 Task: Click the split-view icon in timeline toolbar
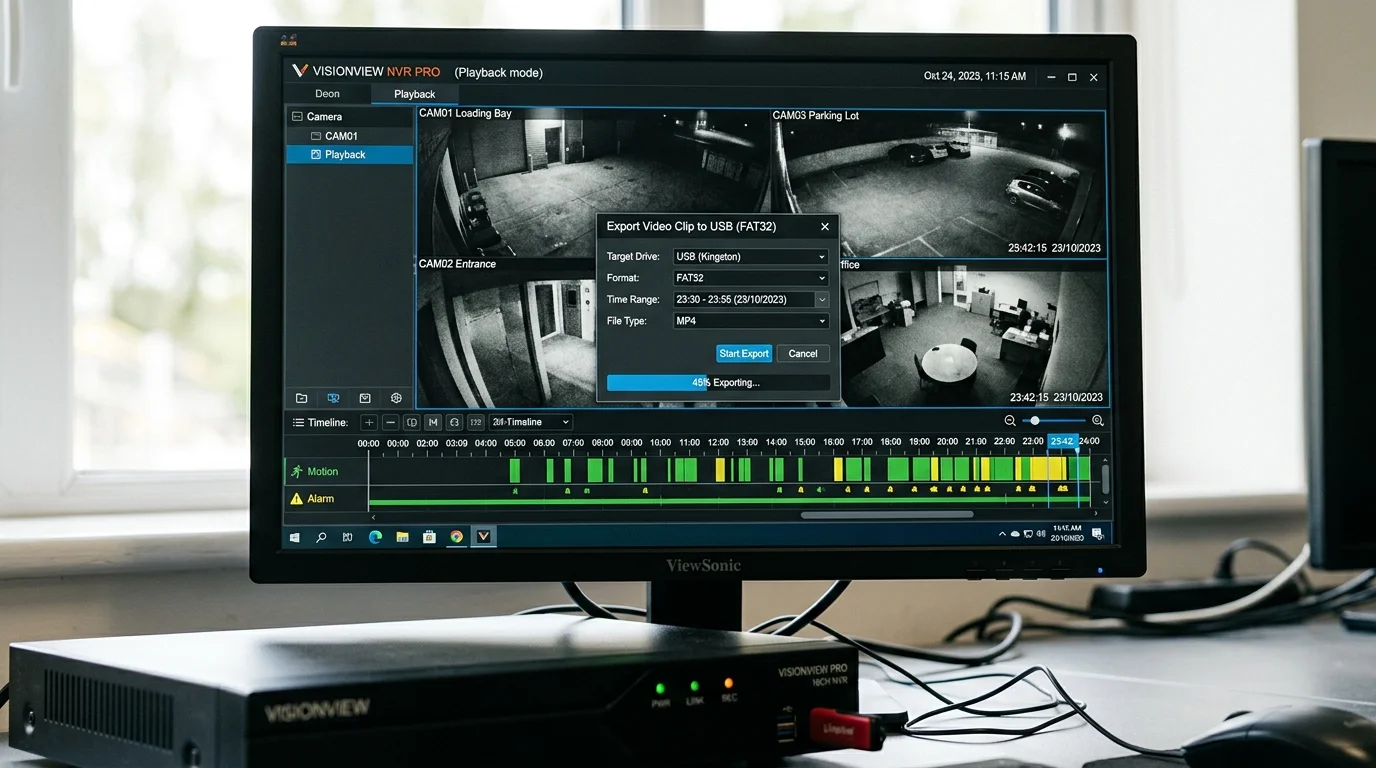pyautogui.click(x=412, y=422)
